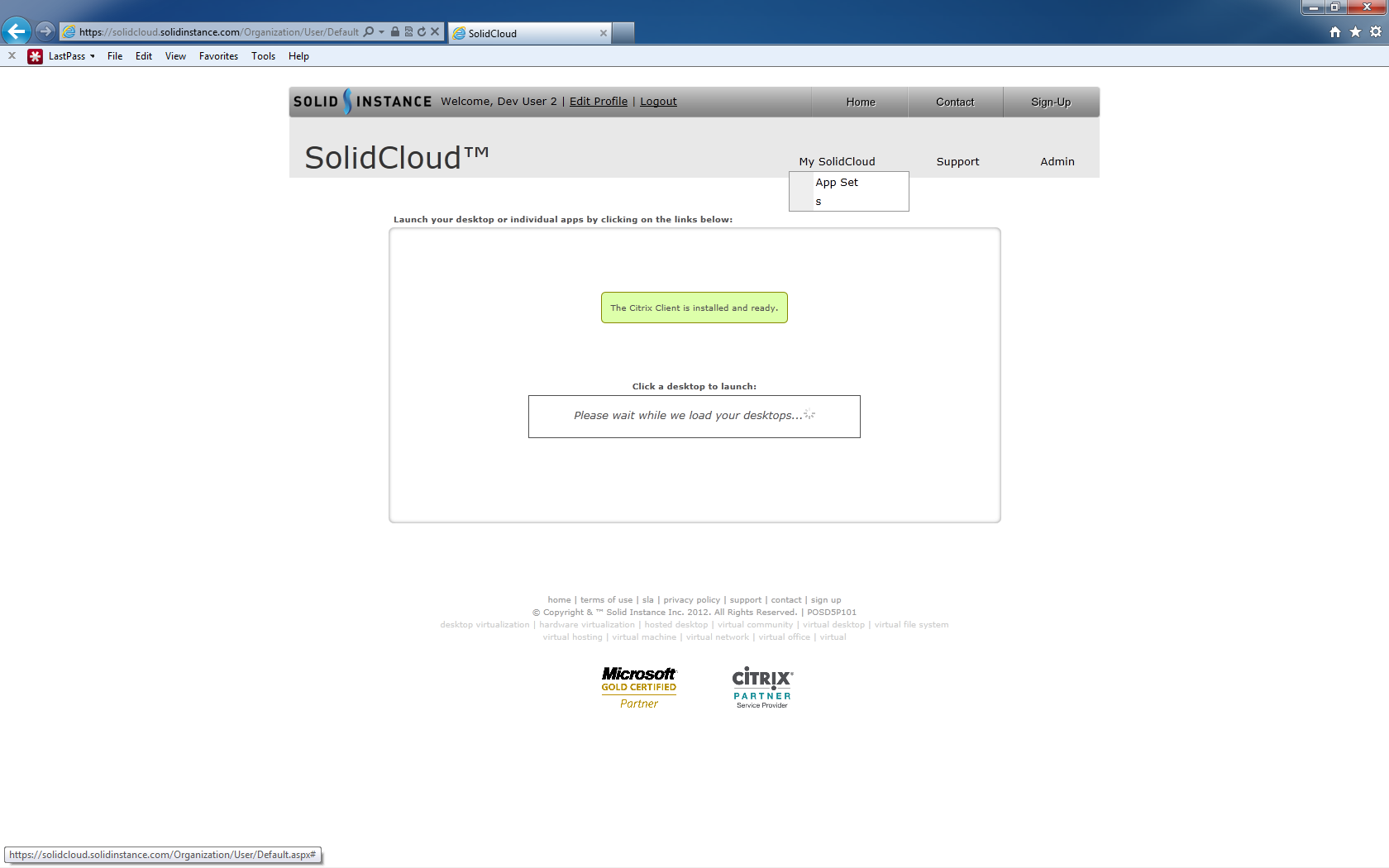Image resolution: width=1389 pixels, height=868 pixels.
Task: Click the security lock icon in address bar
Action: 395,32
